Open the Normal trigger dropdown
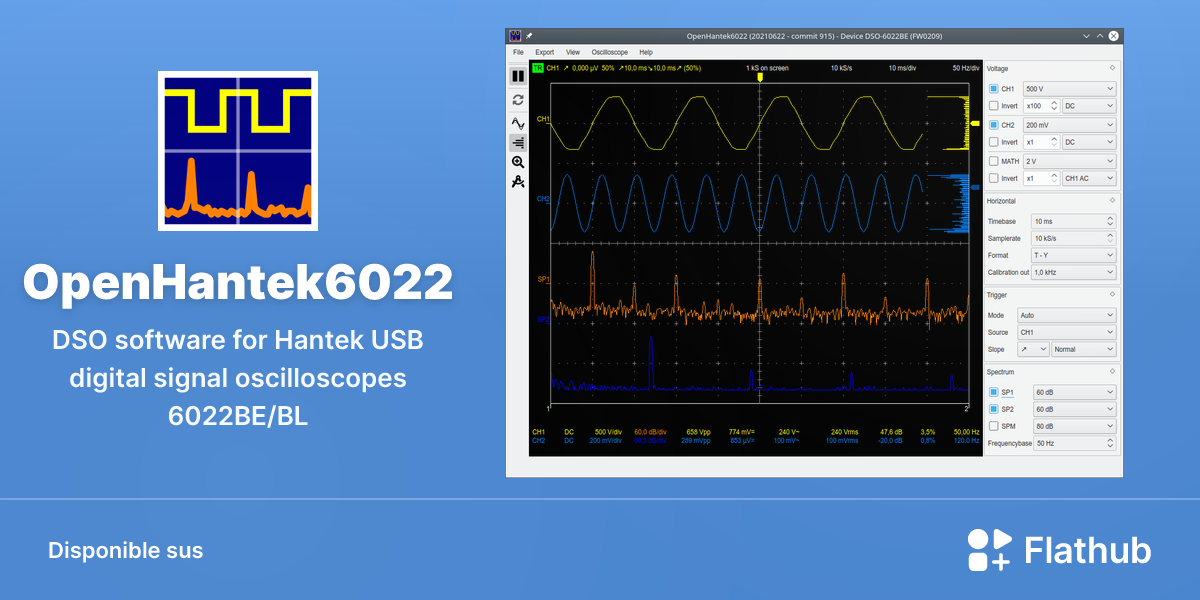Image resolution: width=1200 pixels, height=600 pixels. (x=1083, y=349)
